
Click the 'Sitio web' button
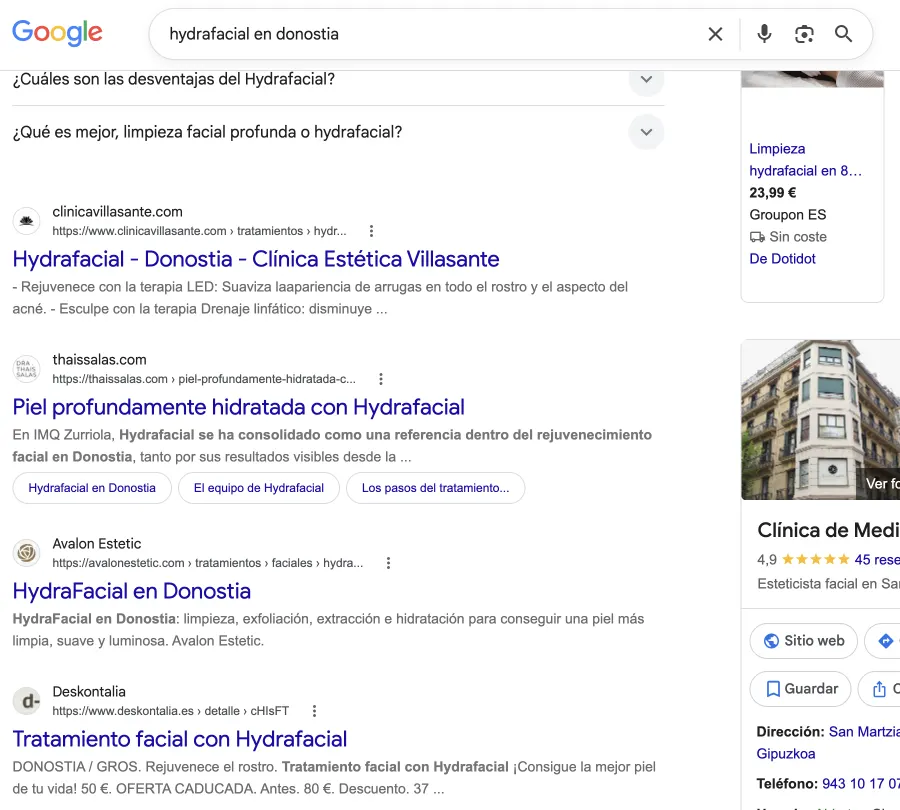[804, 641]
